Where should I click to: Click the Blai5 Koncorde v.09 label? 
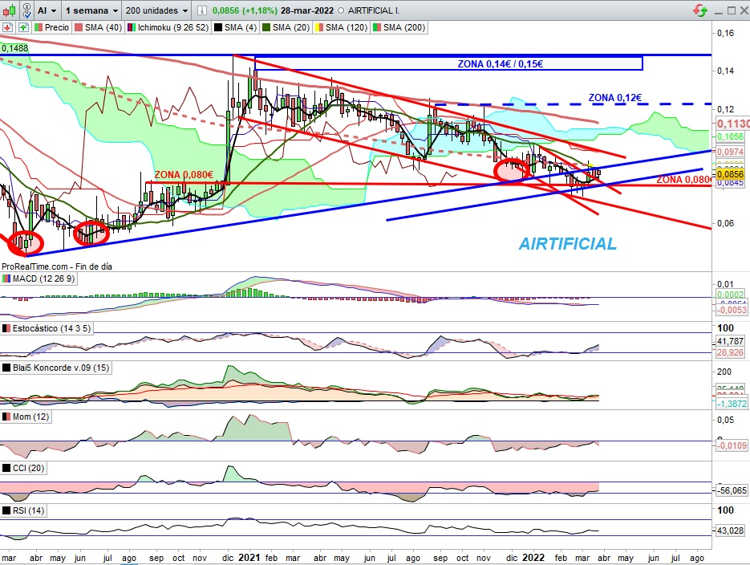coord(56,368)
